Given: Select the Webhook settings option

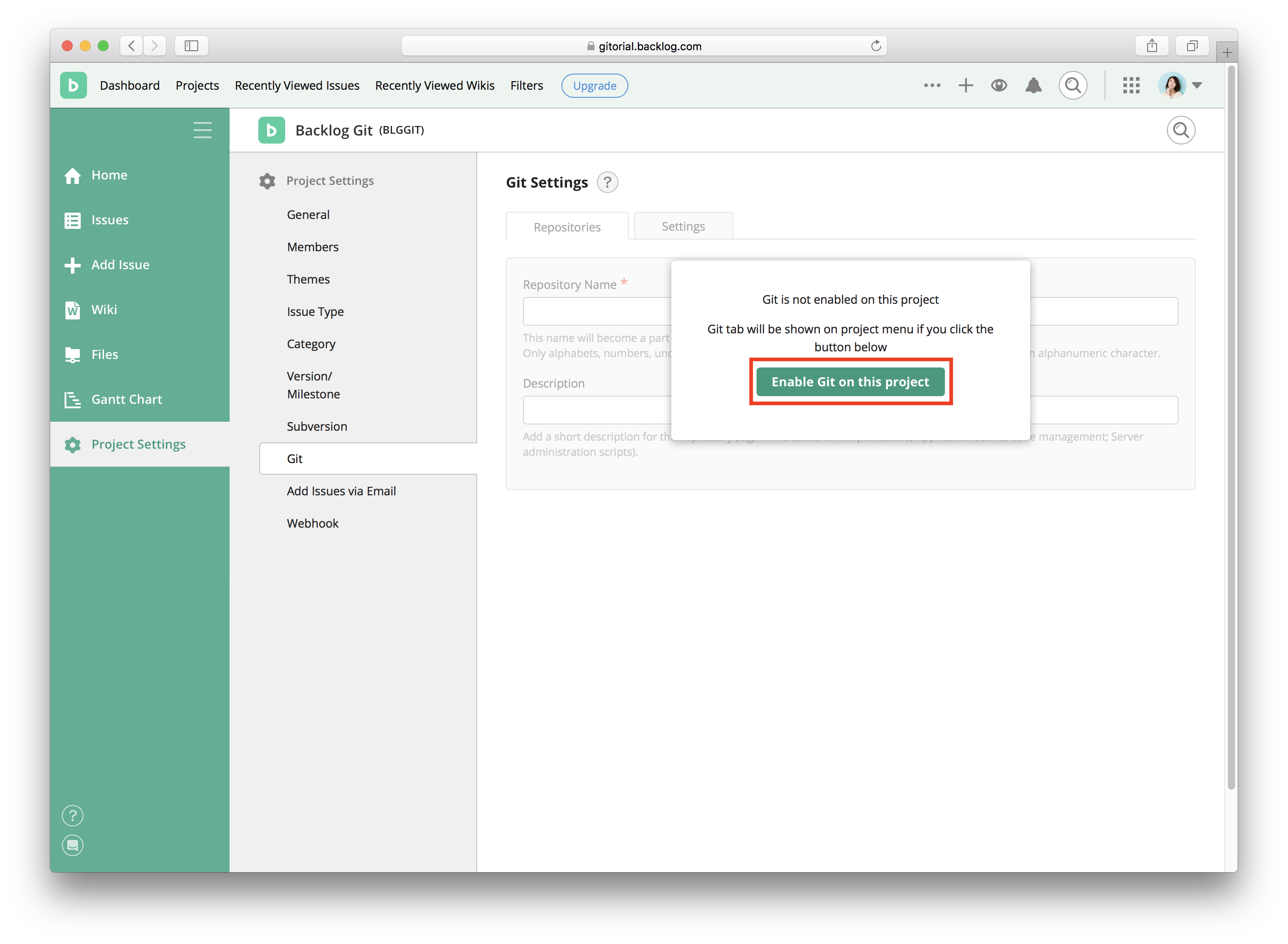Looking at the screenshot, I should 313,522.
